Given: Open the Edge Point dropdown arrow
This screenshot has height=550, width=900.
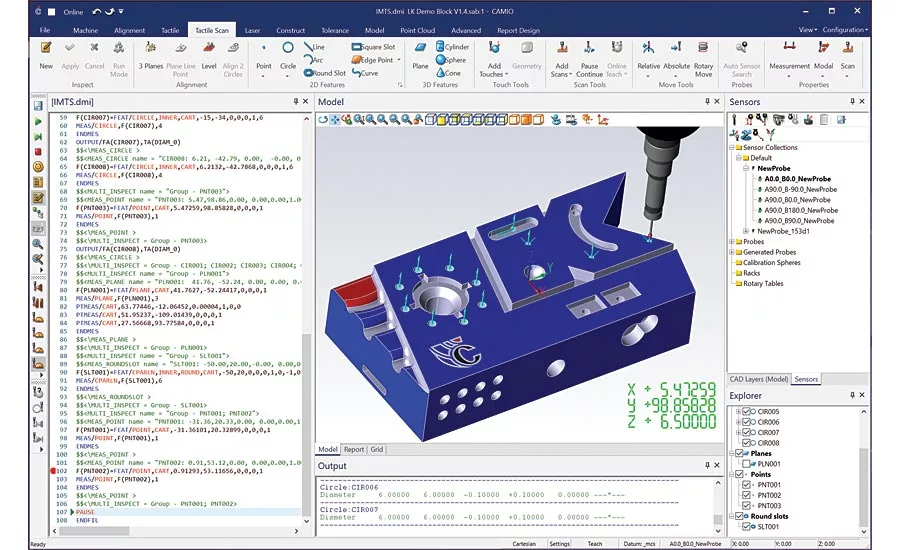Looking at the screenshot, I should click(398, 60).
